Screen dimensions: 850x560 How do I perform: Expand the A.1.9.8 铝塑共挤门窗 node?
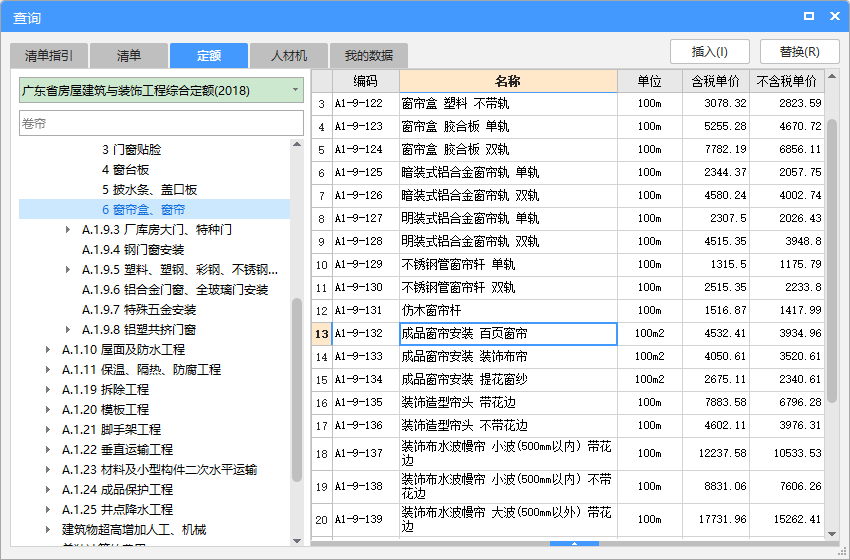pos(68,330)
